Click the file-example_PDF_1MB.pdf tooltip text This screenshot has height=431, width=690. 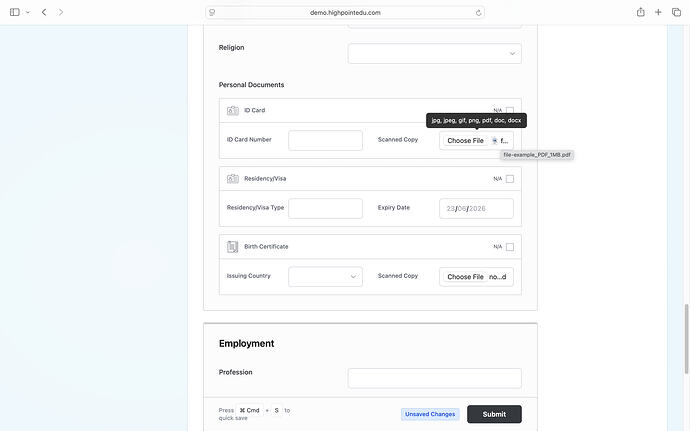[x=537, y=155]
